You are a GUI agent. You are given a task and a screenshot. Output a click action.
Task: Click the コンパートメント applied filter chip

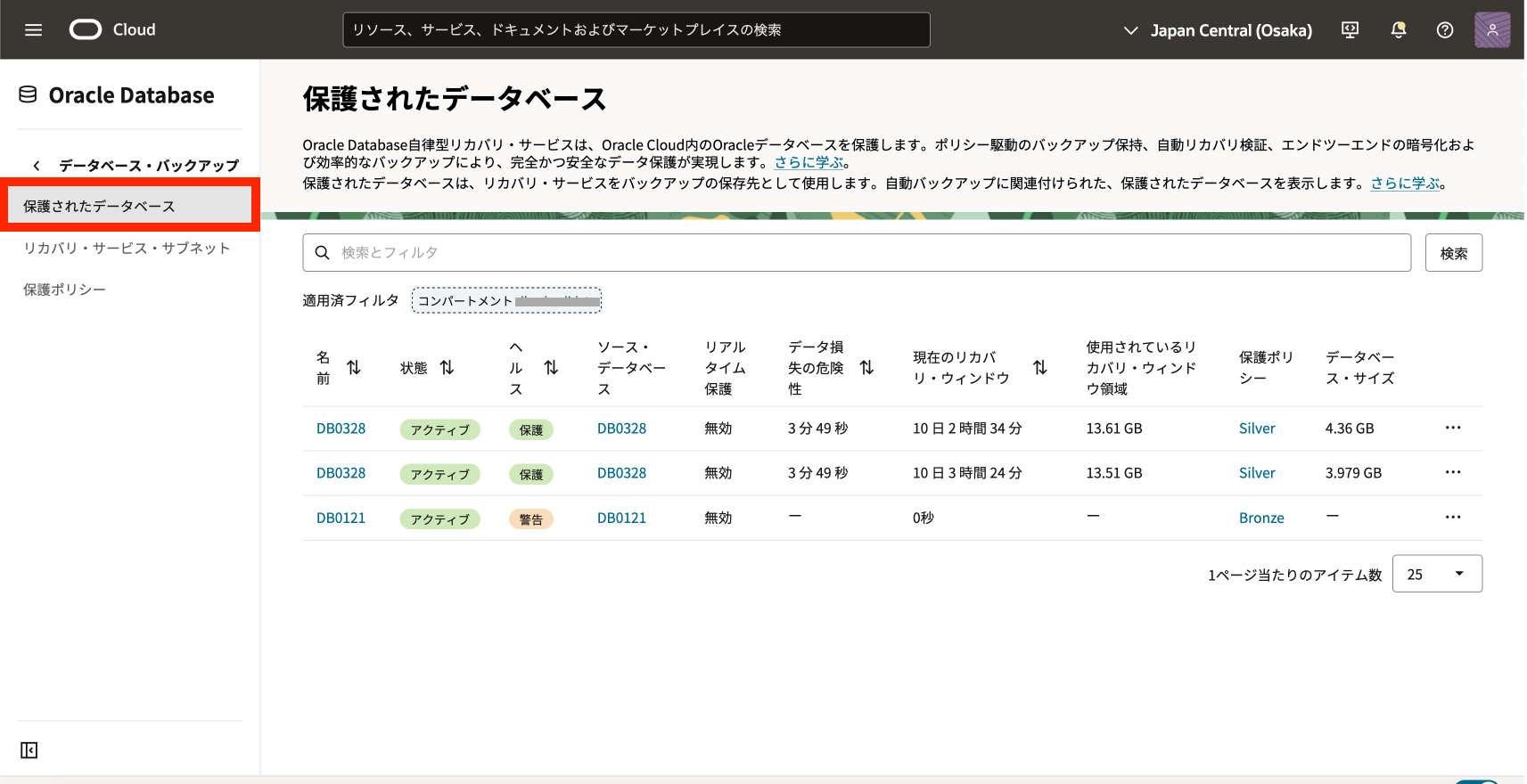506,301
